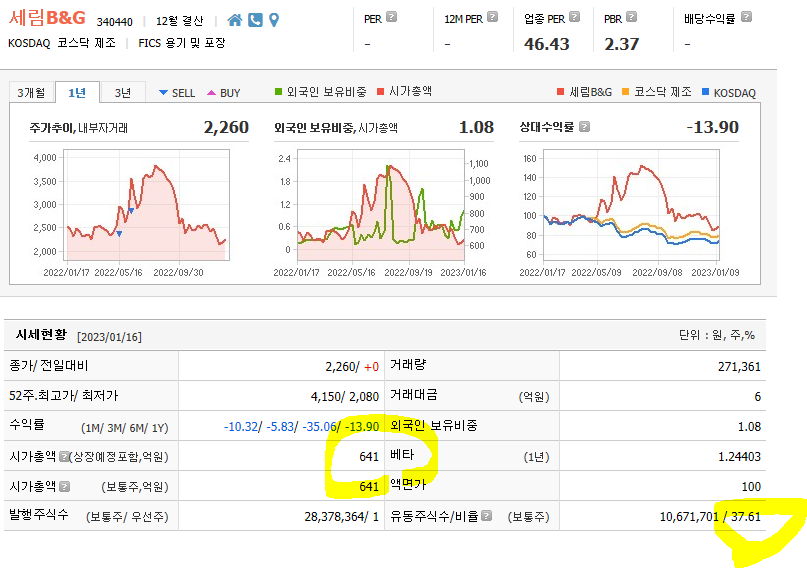807x568 pixels.
Task: Click 유동주식수 value 10,671,701 / 37.61
Action: 710,517
